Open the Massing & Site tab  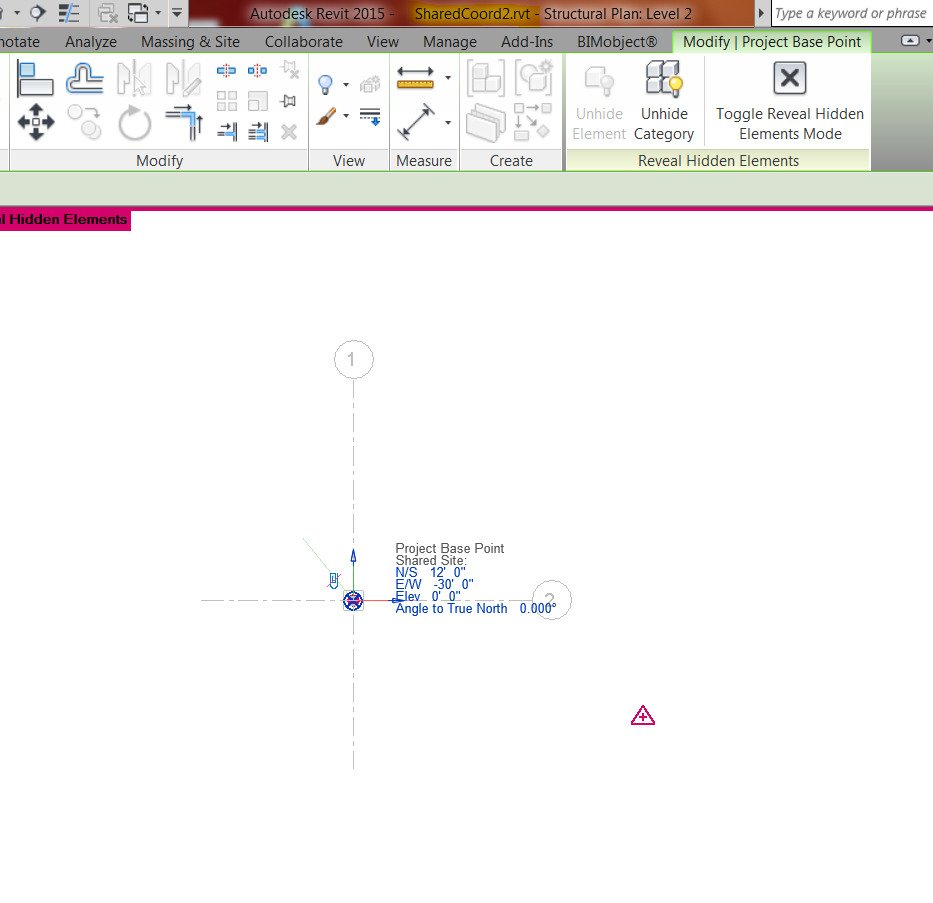click(190, 42)
